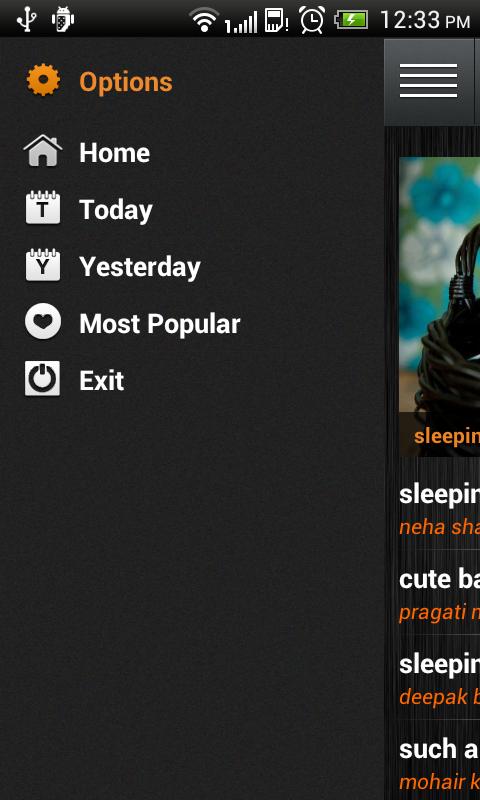Close the drawer with hamburger button
The image size is (480, 800).
pos(428,81)
